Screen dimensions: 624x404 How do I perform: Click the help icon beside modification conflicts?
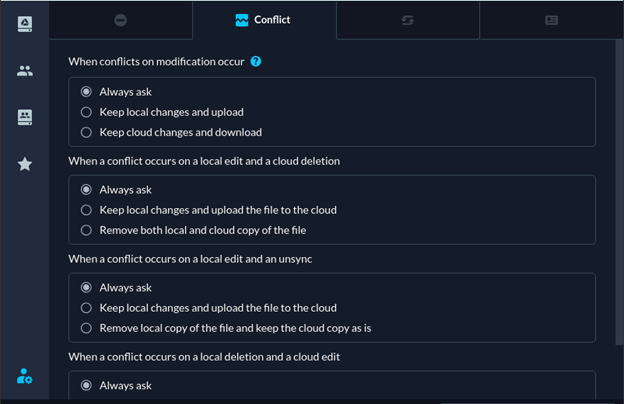click(x=255, y=61)
